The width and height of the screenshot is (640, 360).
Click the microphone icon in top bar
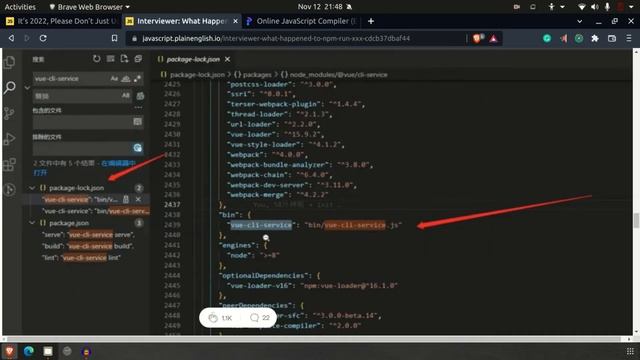click(607, 7)
